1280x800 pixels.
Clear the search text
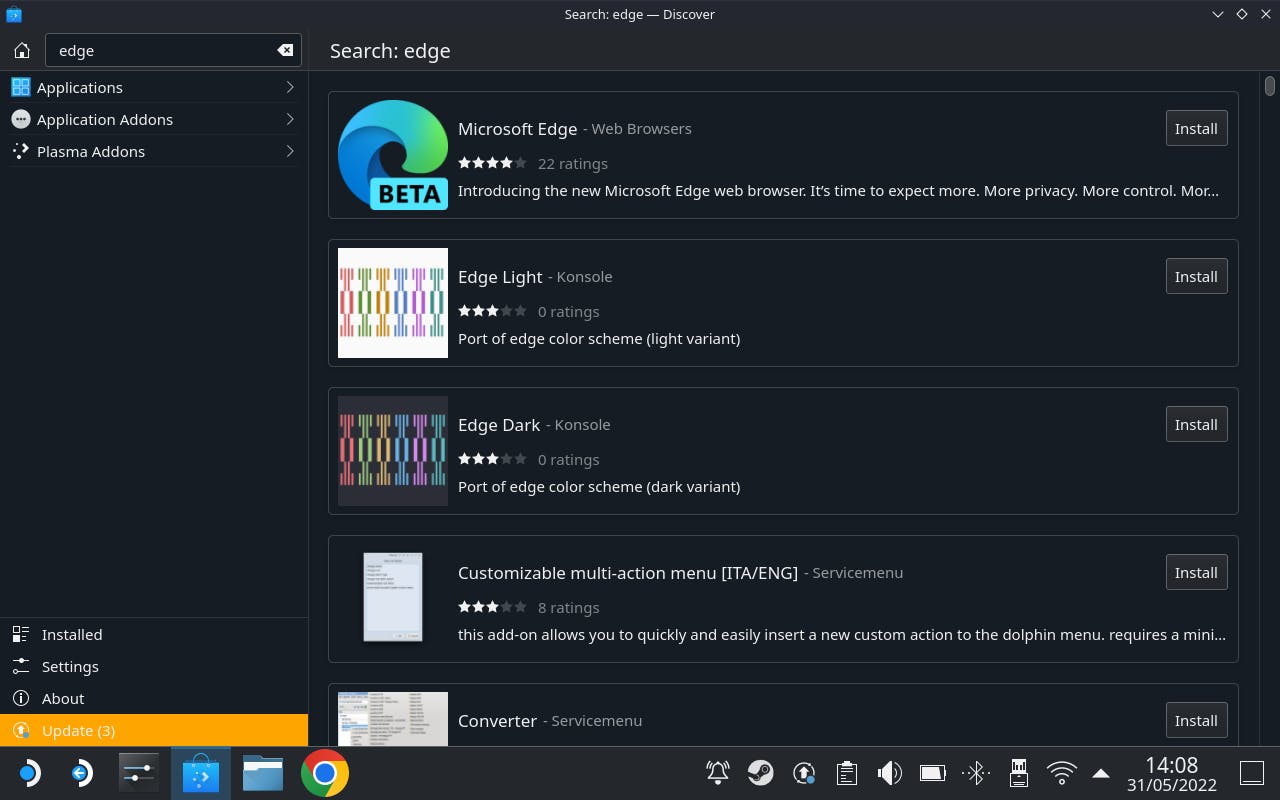[285, 51]
